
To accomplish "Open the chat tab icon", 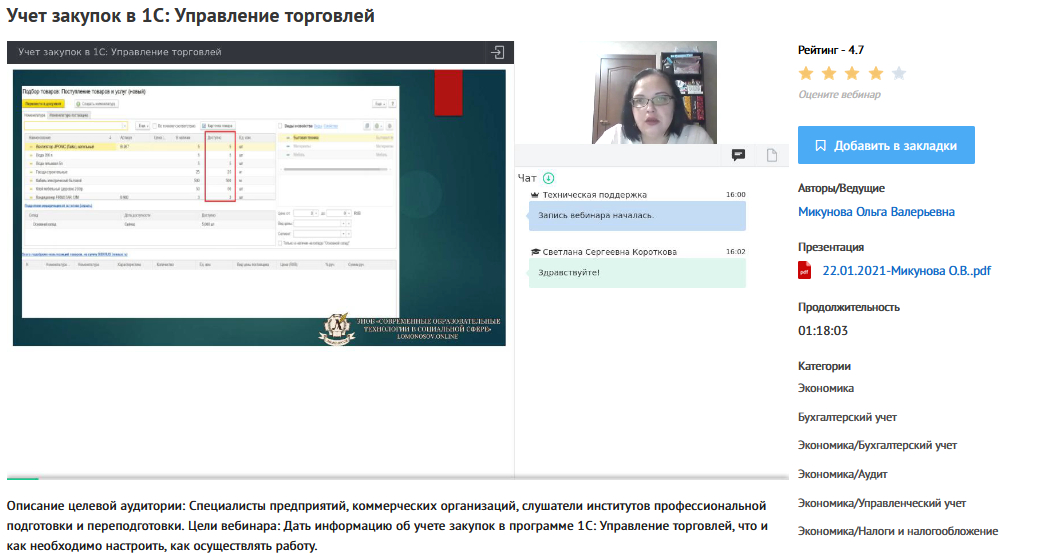I will (x=738, y=155).
